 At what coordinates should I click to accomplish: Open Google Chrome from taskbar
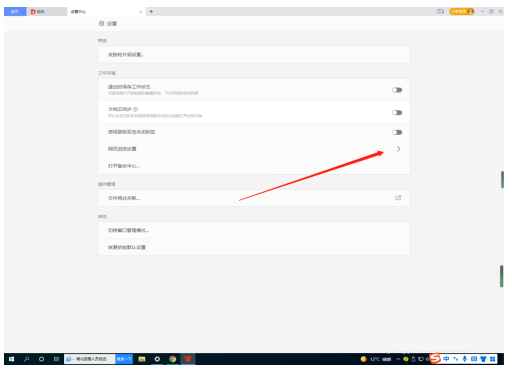172,359
